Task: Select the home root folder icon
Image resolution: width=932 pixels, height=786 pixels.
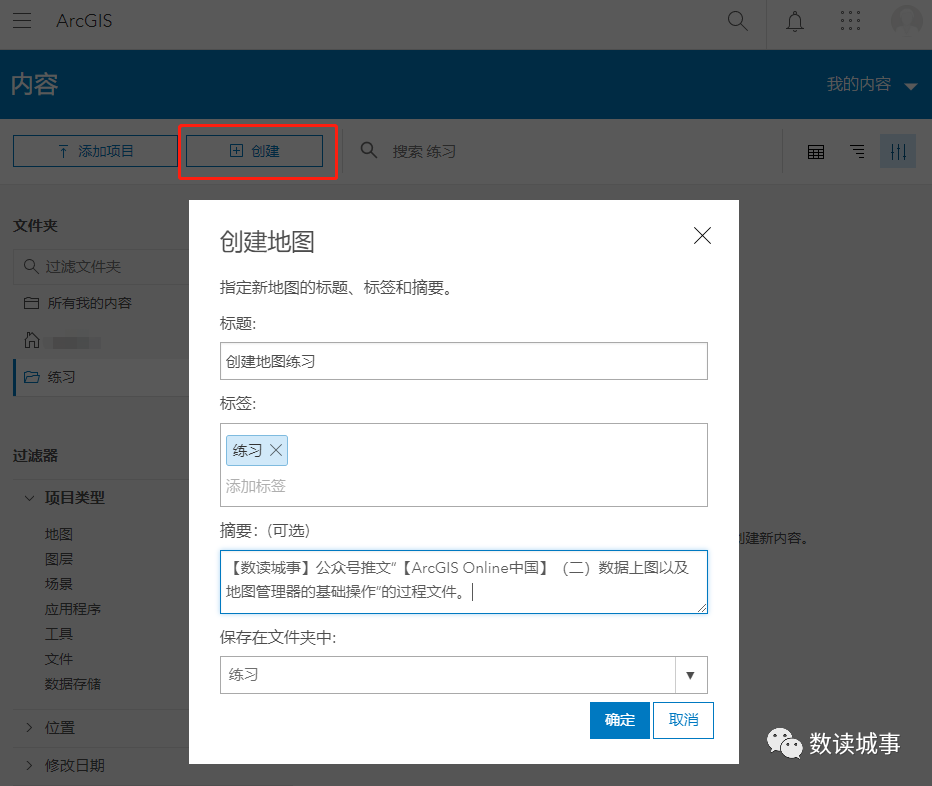Action: point(32,341)
